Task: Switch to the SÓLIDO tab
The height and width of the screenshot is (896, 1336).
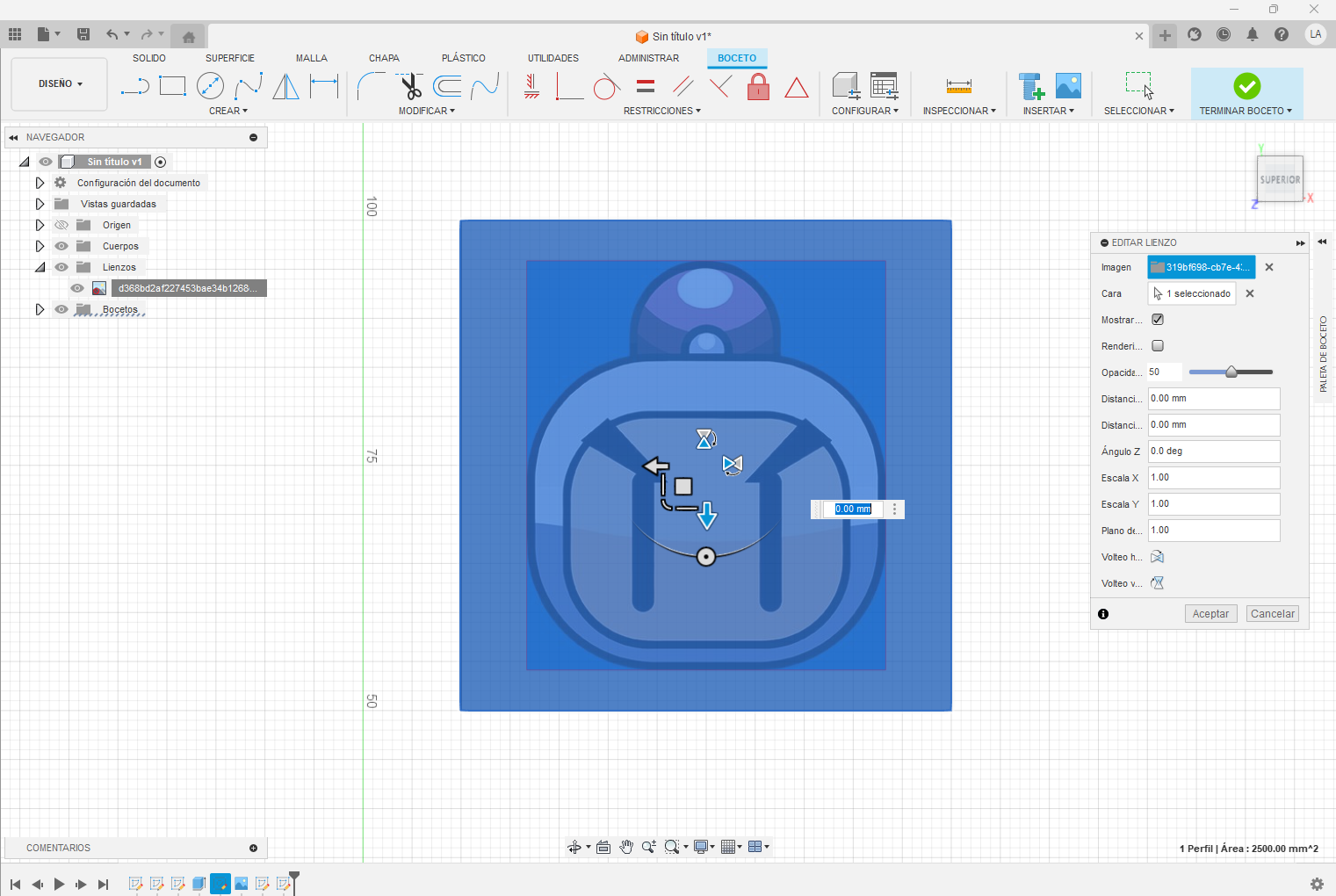Action: pyautogui.click(x=149, y=58)
